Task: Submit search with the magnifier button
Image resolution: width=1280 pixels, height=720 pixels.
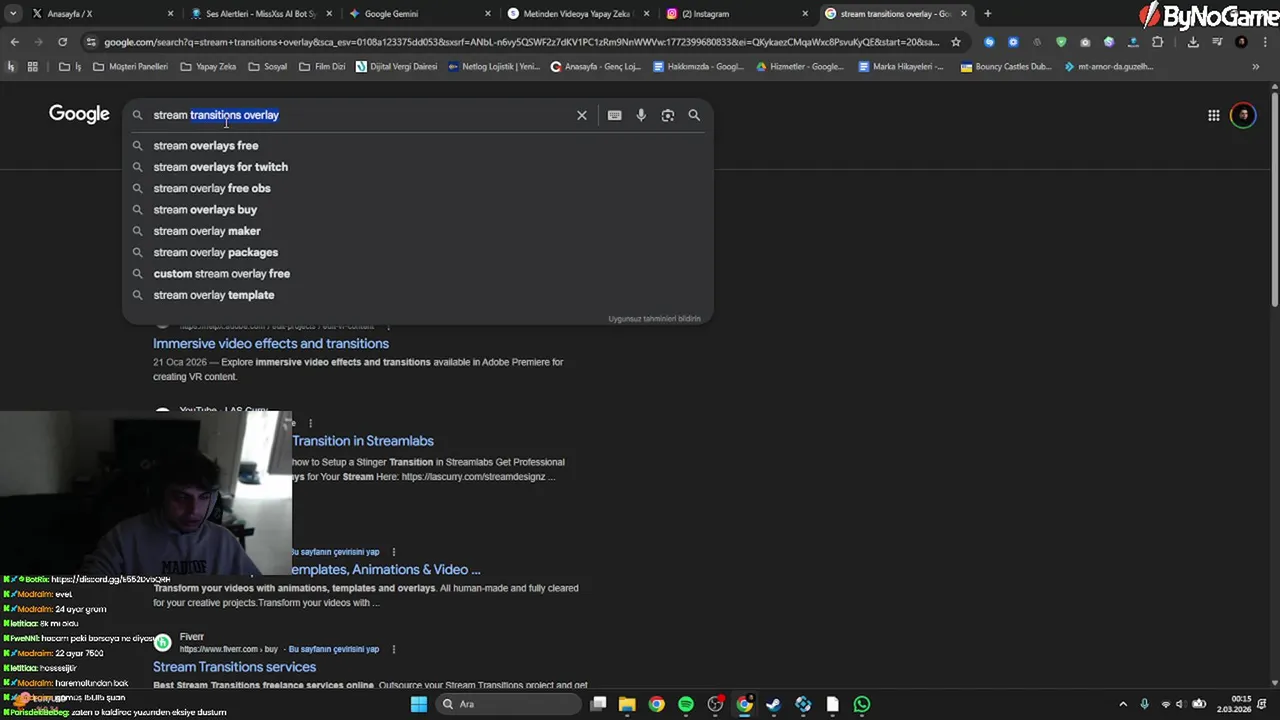Action: [x=694, y=115]
